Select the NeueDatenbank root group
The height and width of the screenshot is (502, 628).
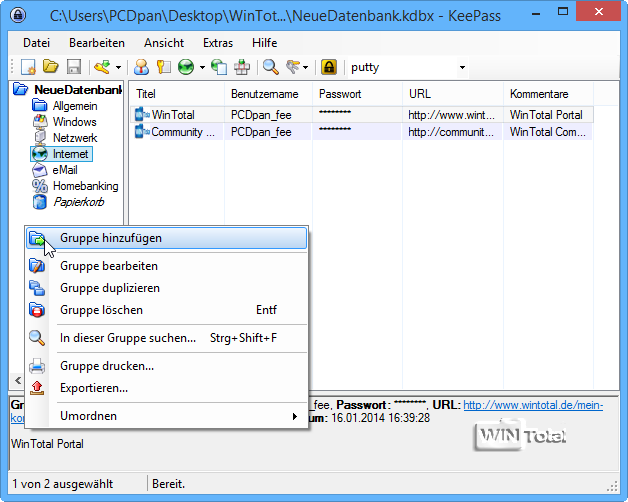tap(78, 90)
